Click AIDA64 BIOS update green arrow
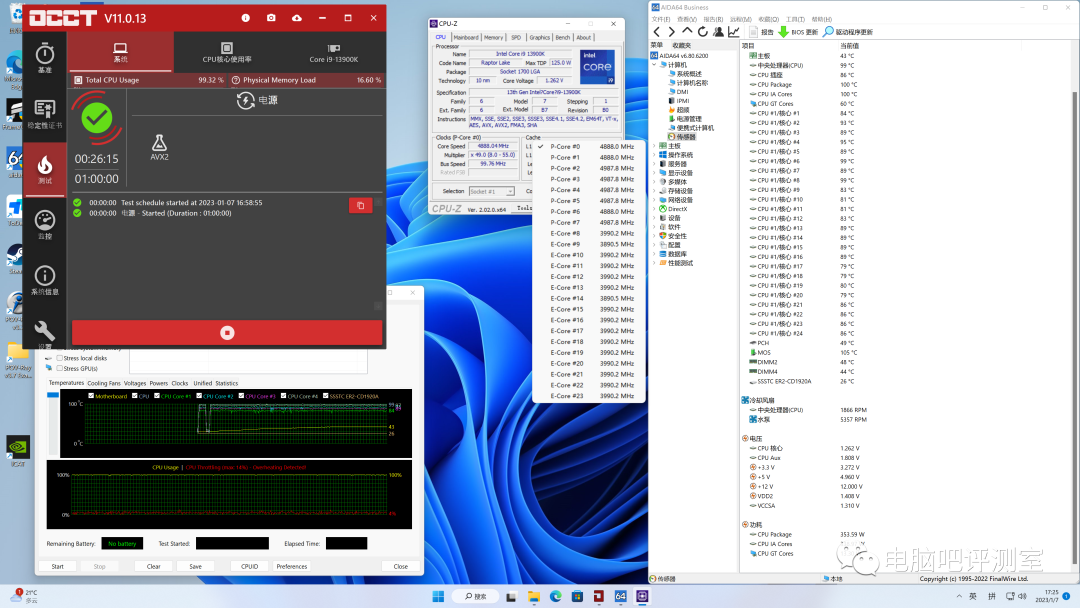Image resolution: width=1080 pixels, height=608 pixels. 783,32
